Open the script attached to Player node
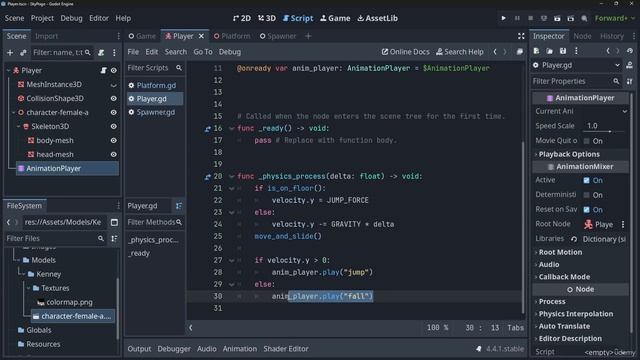Screen dimensions: 640x360 pos(103,71)
